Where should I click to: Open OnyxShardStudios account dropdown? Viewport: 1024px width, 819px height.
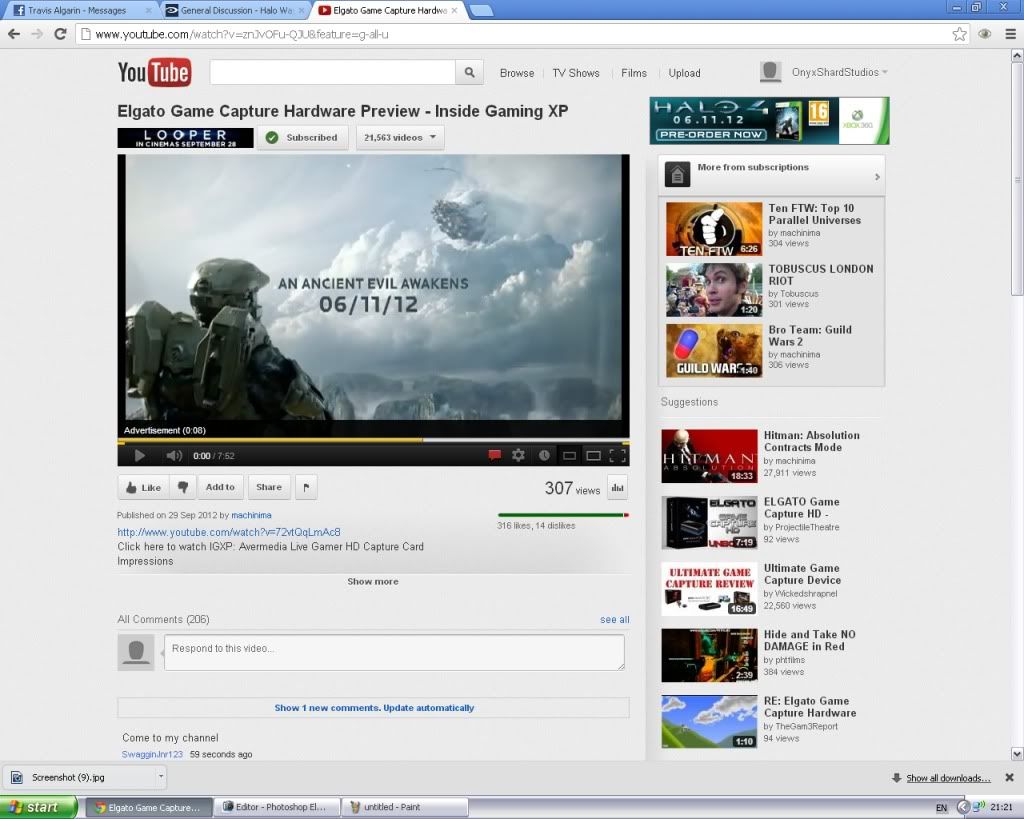824,72
